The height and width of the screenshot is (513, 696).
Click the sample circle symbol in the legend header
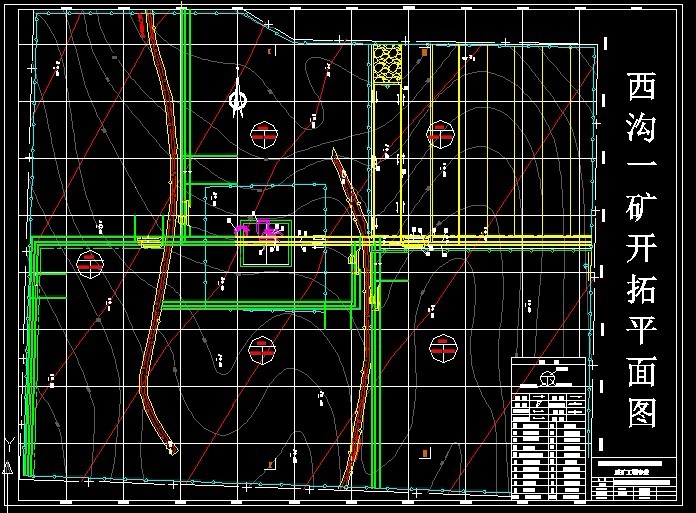(x=547, y=379)
